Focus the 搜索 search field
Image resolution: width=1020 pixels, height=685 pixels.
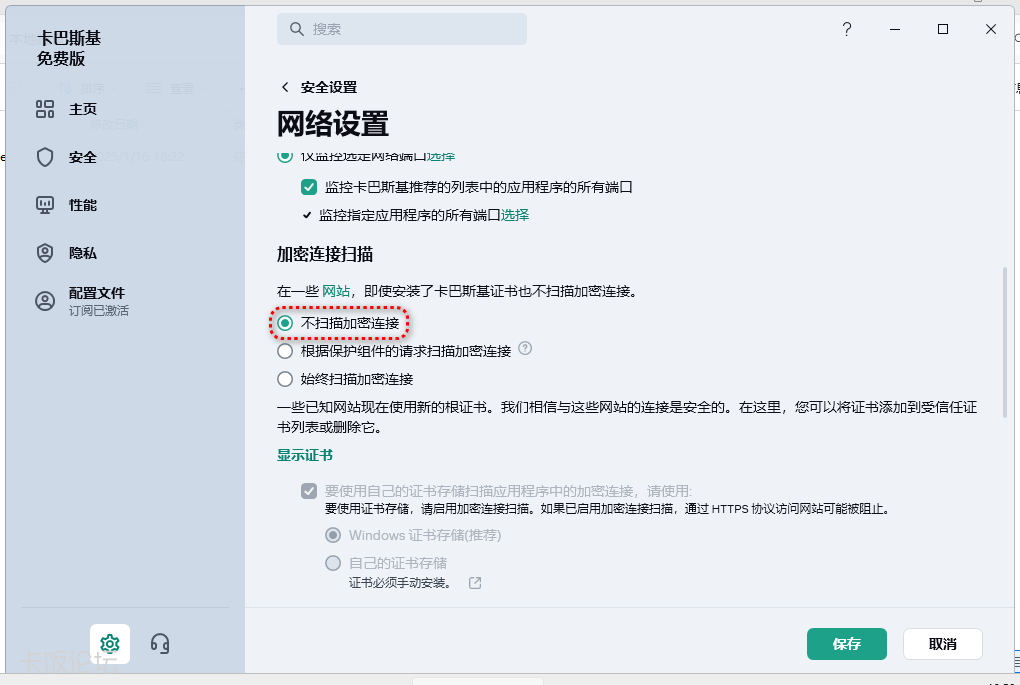coord(402,29)
